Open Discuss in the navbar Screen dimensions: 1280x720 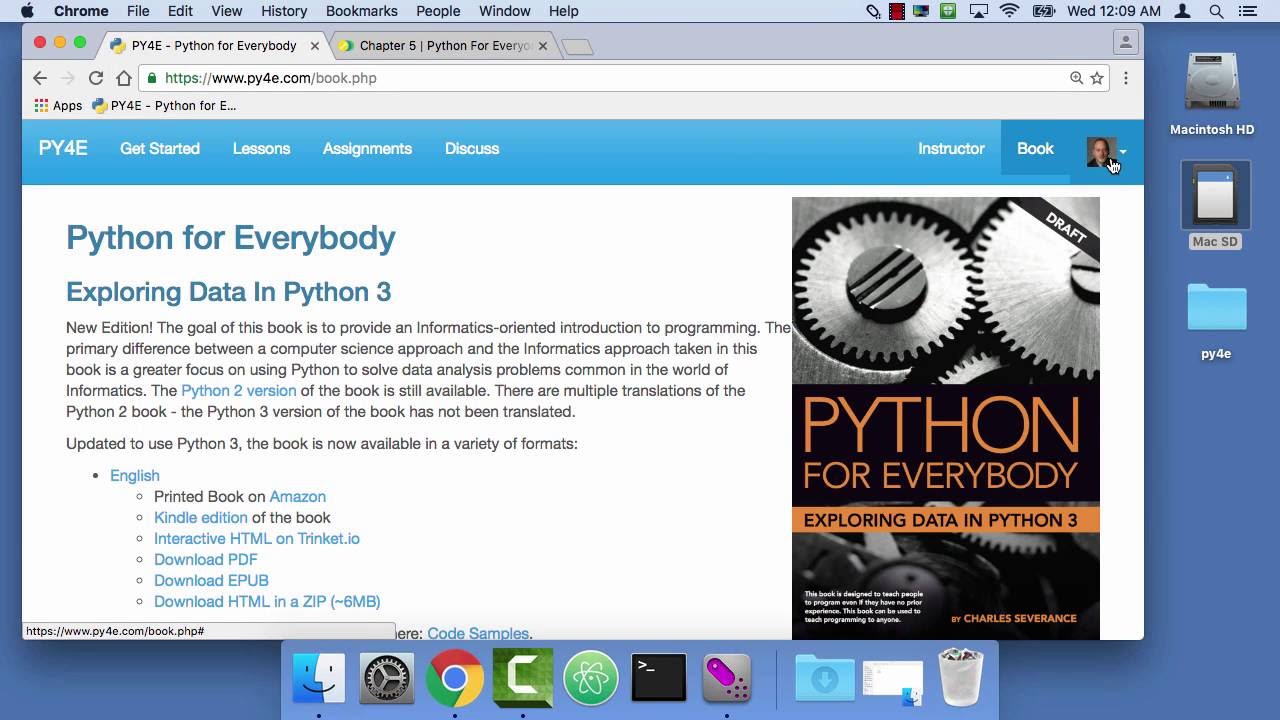pos(472,148)
